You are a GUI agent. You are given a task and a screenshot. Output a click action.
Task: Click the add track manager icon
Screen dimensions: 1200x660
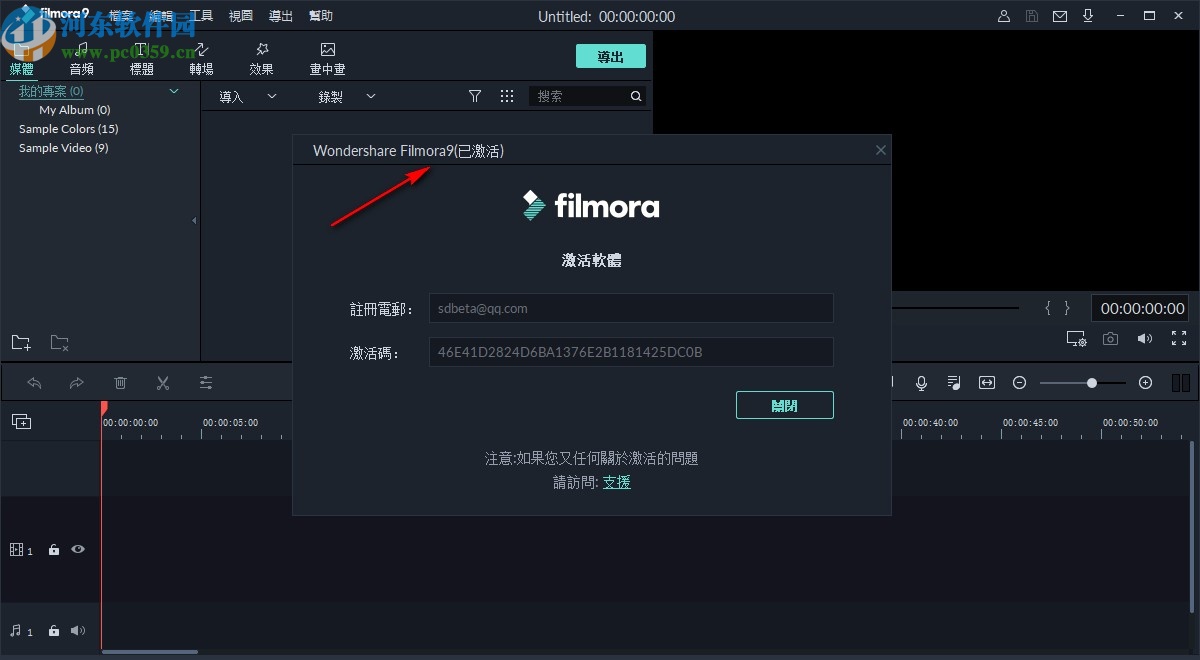pos(21,422)
